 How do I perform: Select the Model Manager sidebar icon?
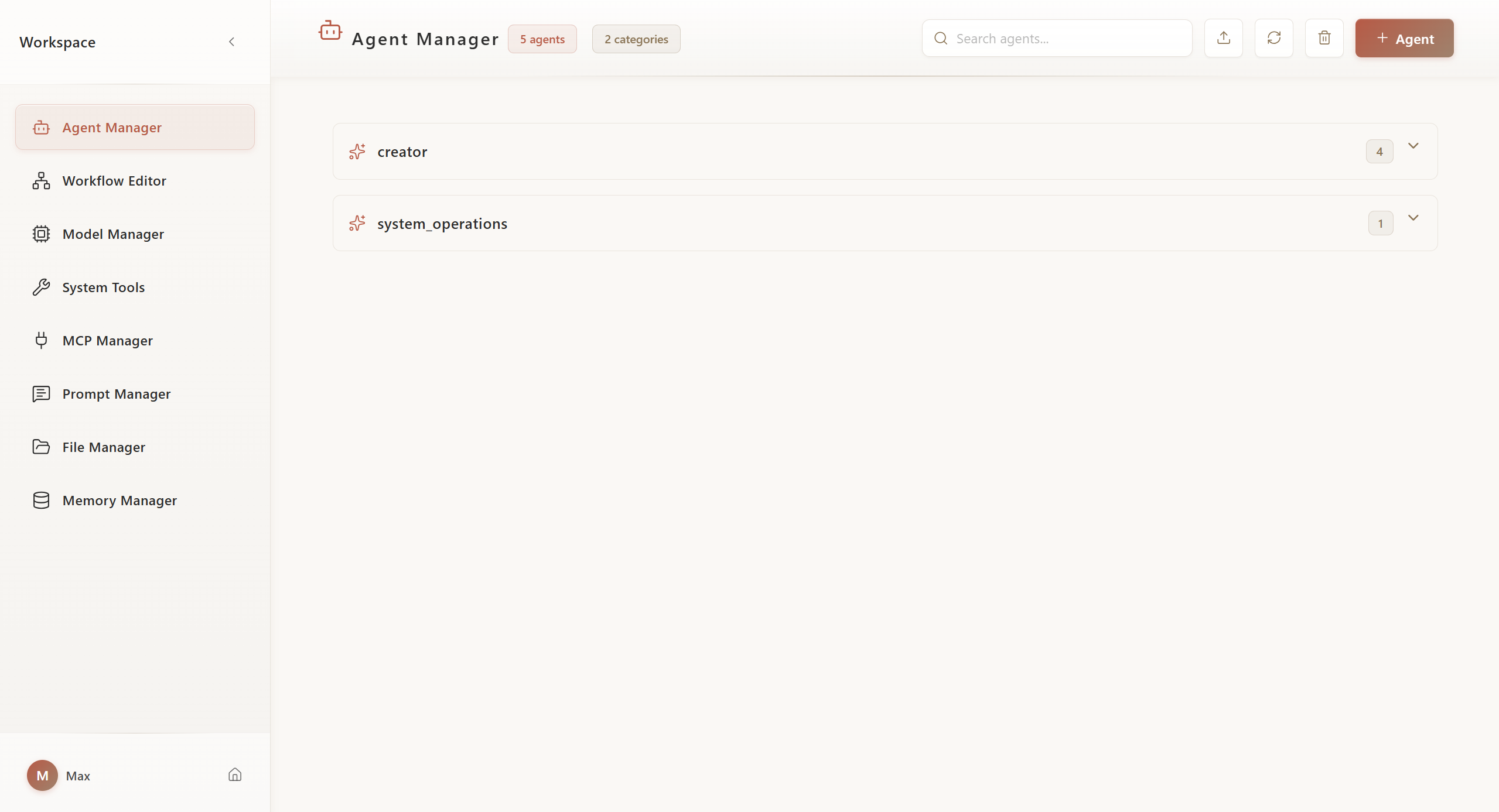click(x=40, y=234)
